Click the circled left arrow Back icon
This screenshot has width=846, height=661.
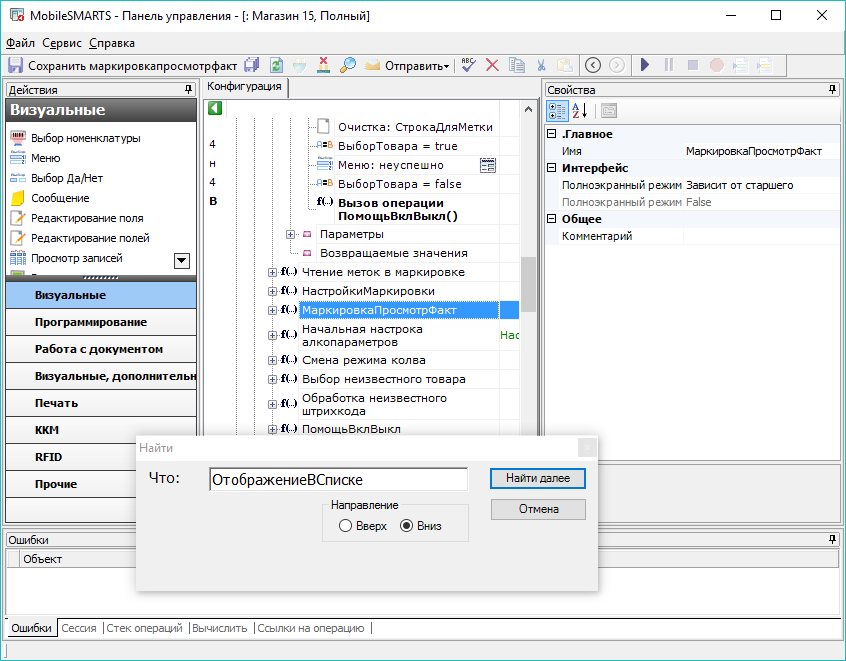tap(593, 65)
